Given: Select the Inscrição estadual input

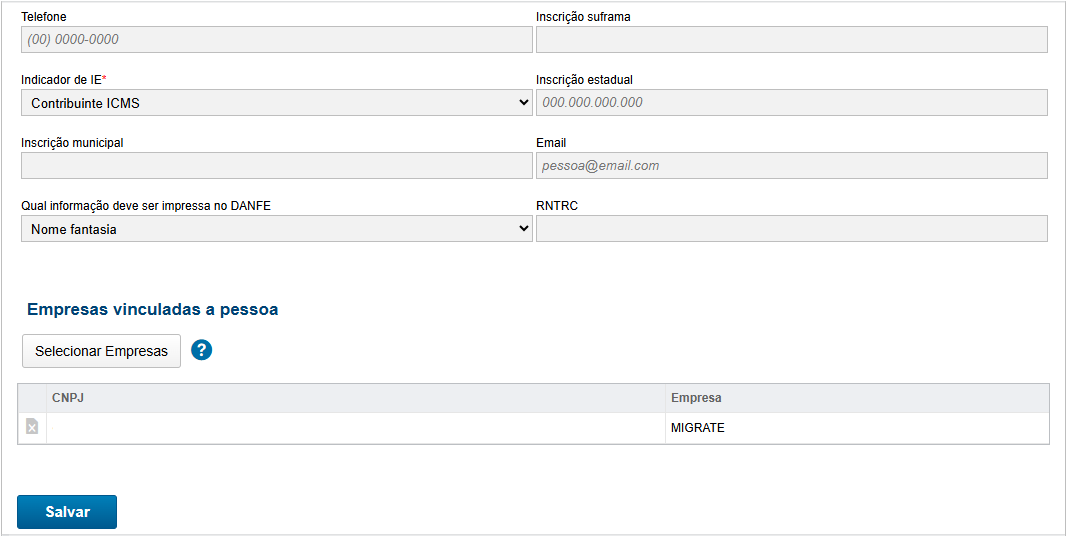Looking at the screenshot, I should 791,102.
